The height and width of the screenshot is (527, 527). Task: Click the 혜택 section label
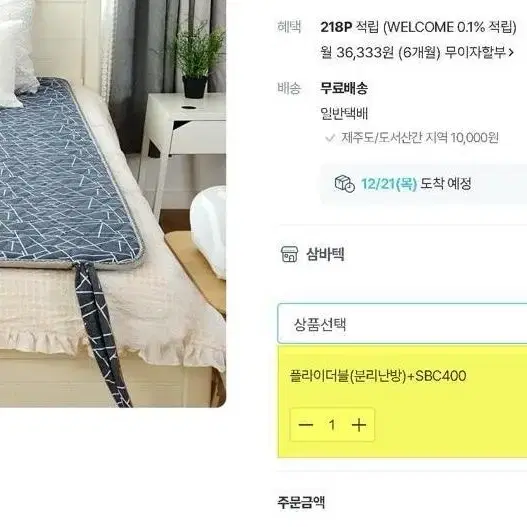coord(289,27)
